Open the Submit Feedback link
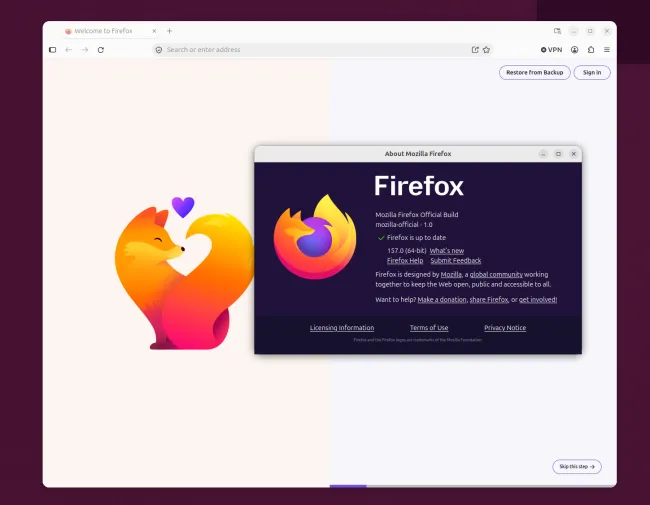This screenshot has width=650, height=505. coord(456,261)
